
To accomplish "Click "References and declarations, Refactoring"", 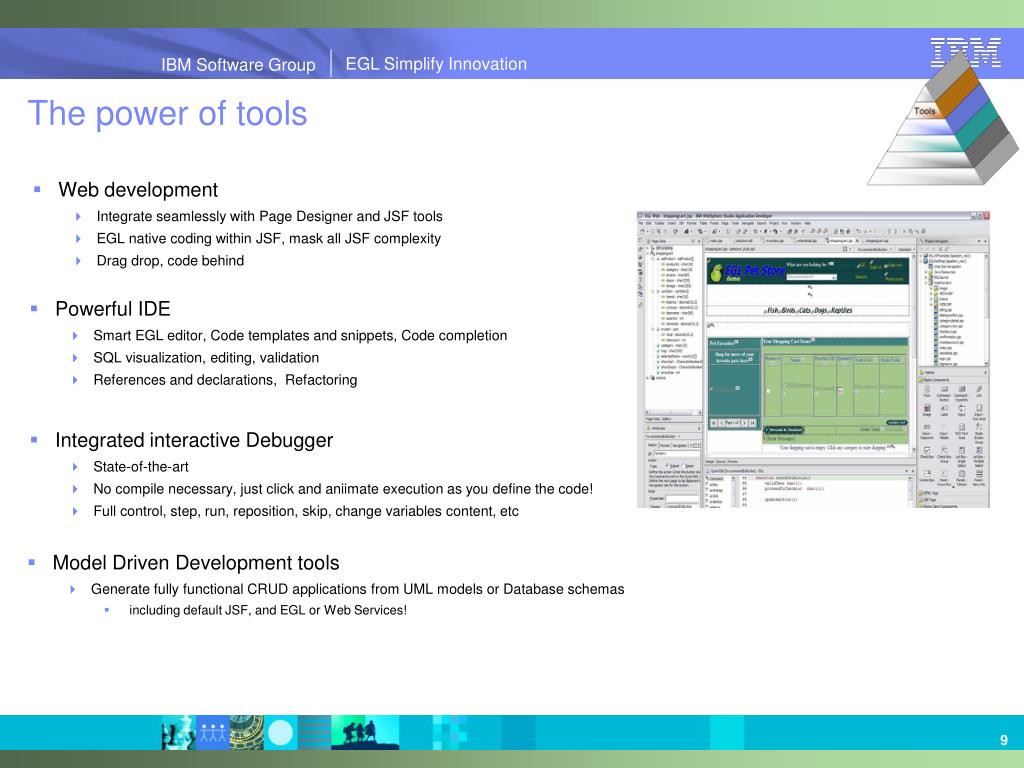I will coord(225,380).
